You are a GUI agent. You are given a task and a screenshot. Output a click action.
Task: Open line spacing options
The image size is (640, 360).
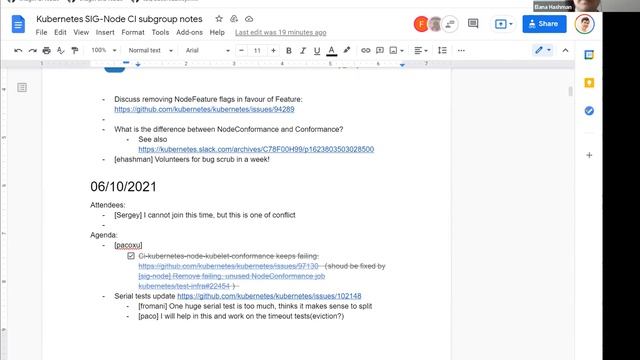point(442,51)
